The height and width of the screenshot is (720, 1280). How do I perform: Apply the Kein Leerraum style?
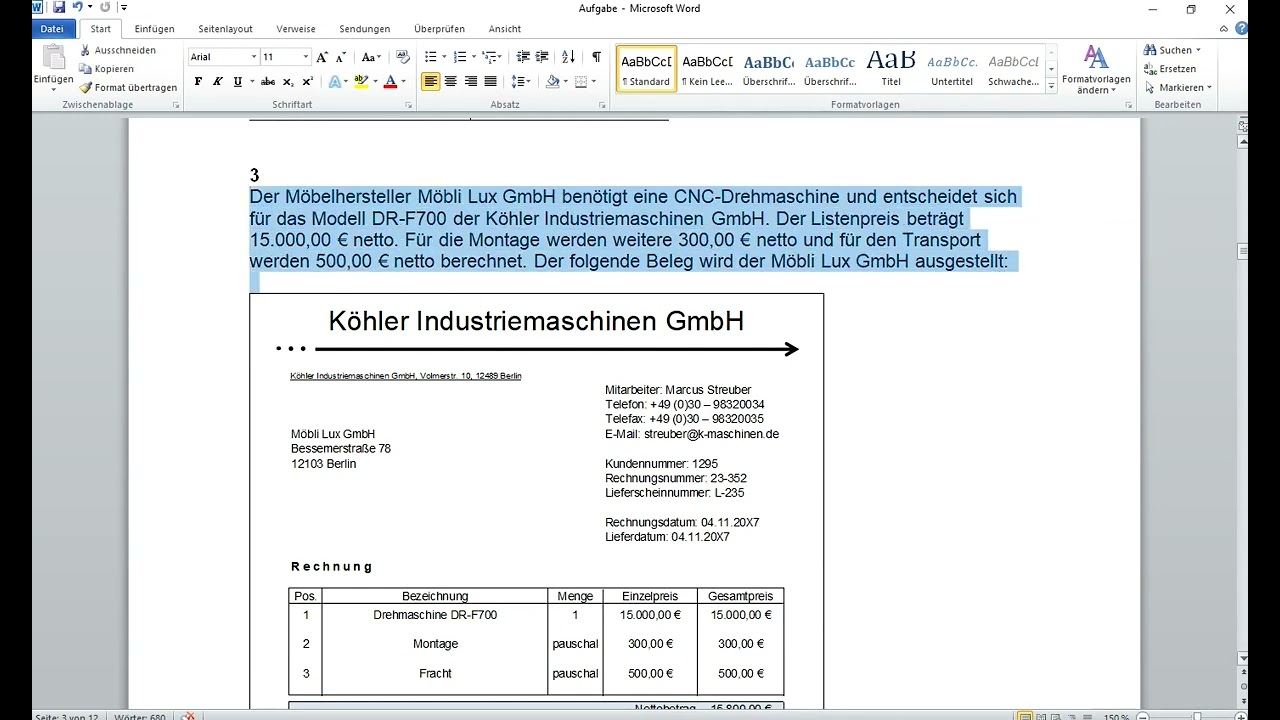[707, 69]
